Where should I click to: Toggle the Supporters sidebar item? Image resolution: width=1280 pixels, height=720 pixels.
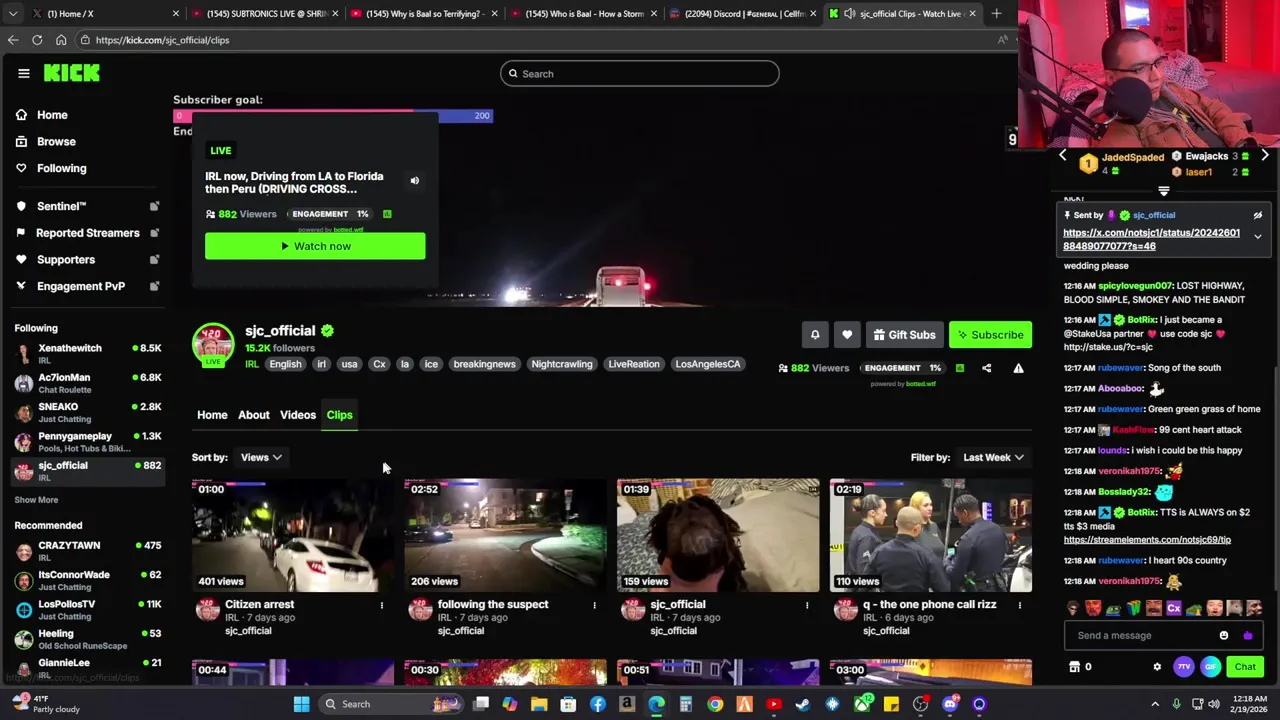point(154,260)
